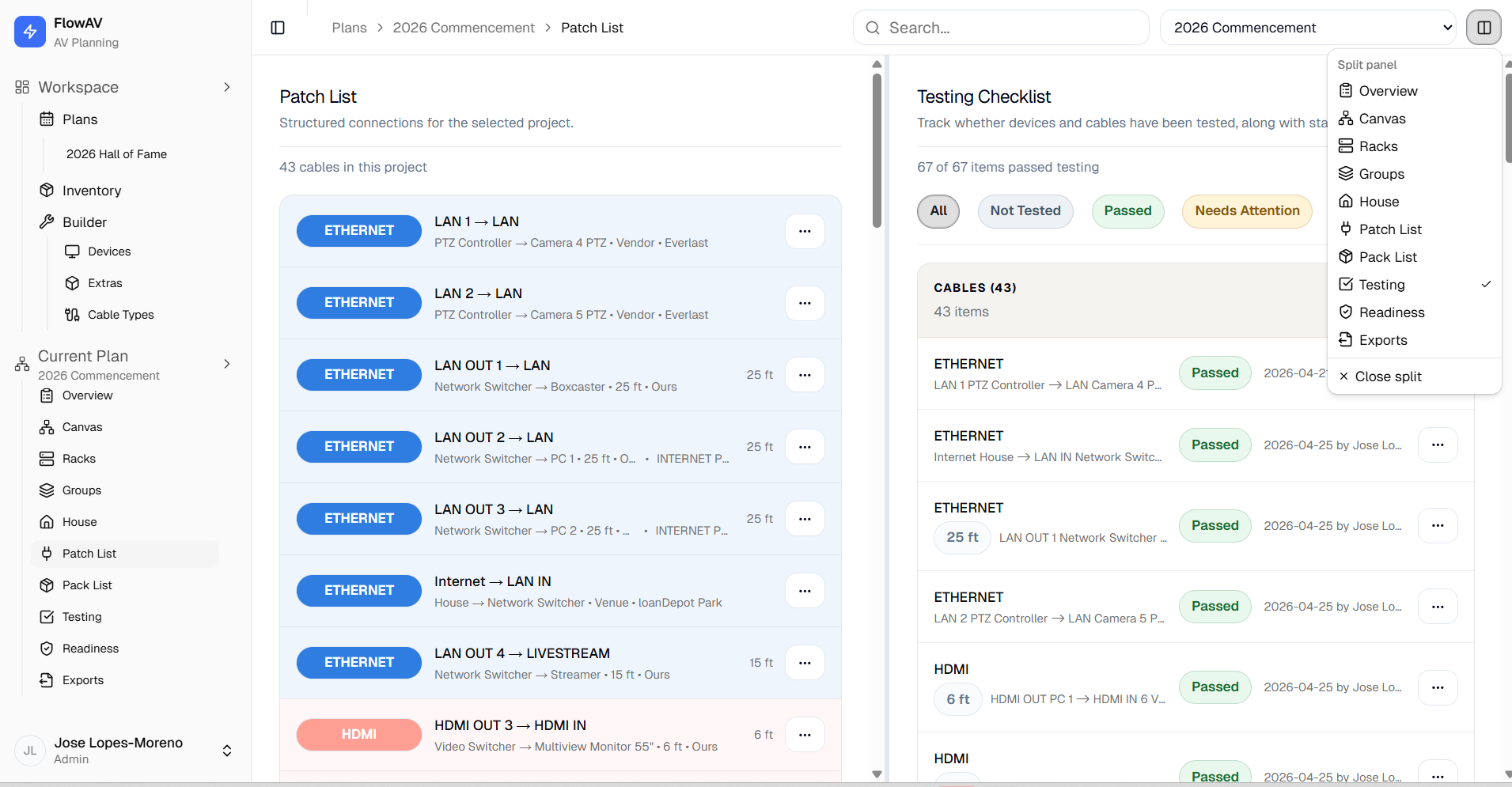
Task: Open more options for HDMI OUT 3 cable
Action: coord(805,735)
